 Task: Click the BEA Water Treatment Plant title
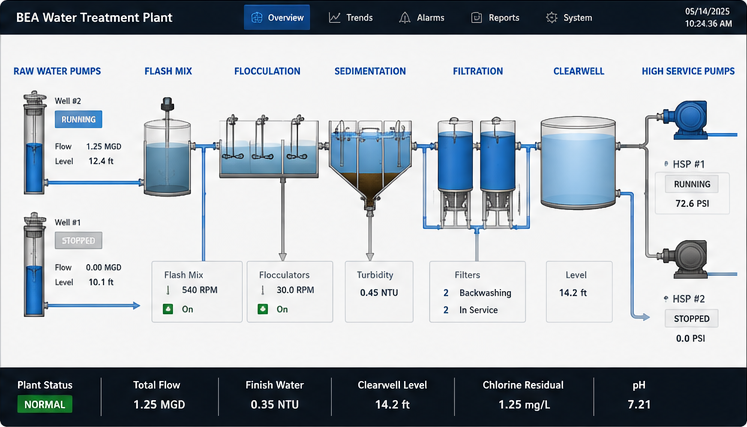pos(94,18)
